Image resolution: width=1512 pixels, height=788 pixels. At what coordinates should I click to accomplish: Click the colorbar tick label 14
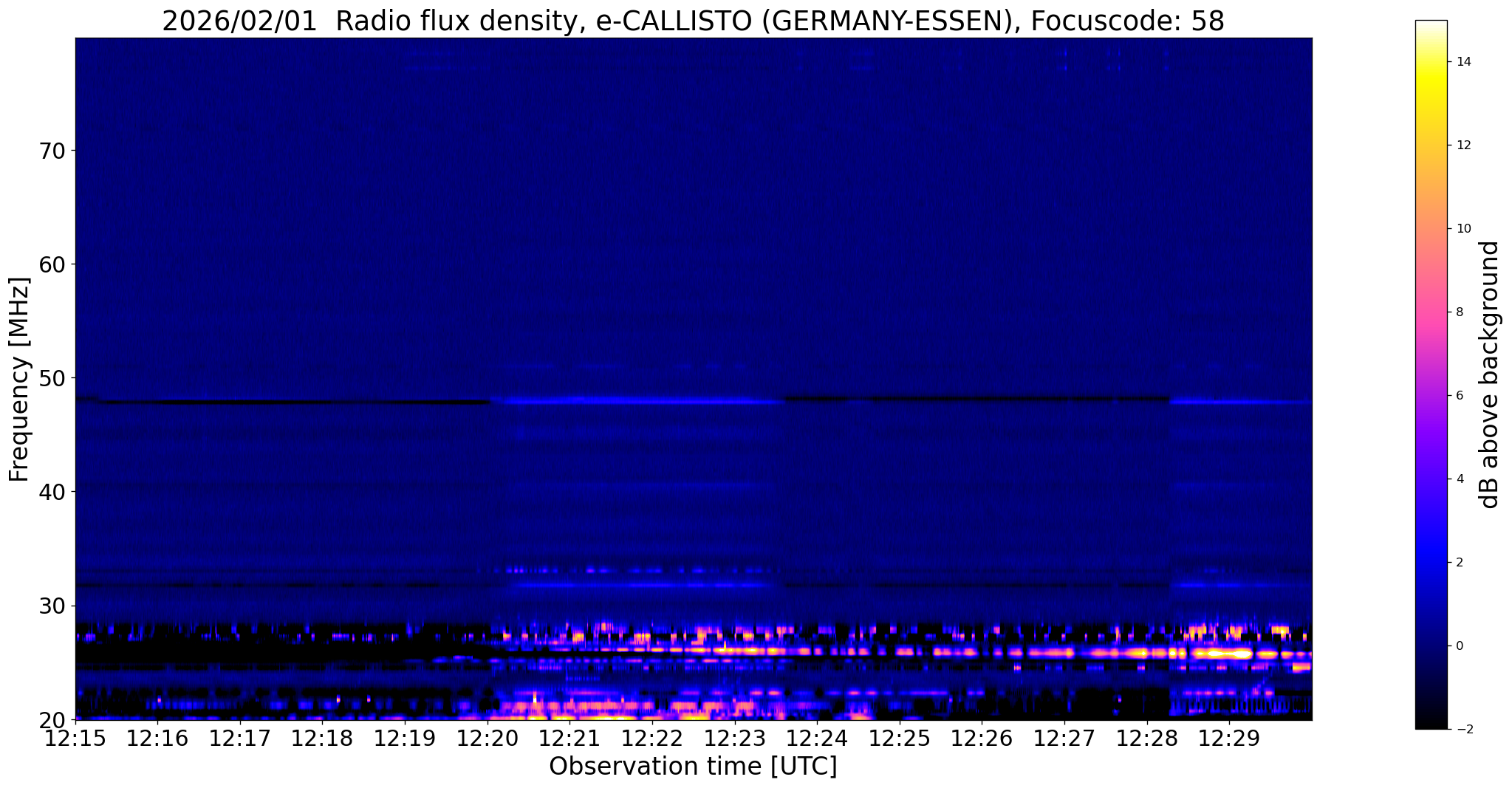pyautogui.click(x=1463, y=62)
